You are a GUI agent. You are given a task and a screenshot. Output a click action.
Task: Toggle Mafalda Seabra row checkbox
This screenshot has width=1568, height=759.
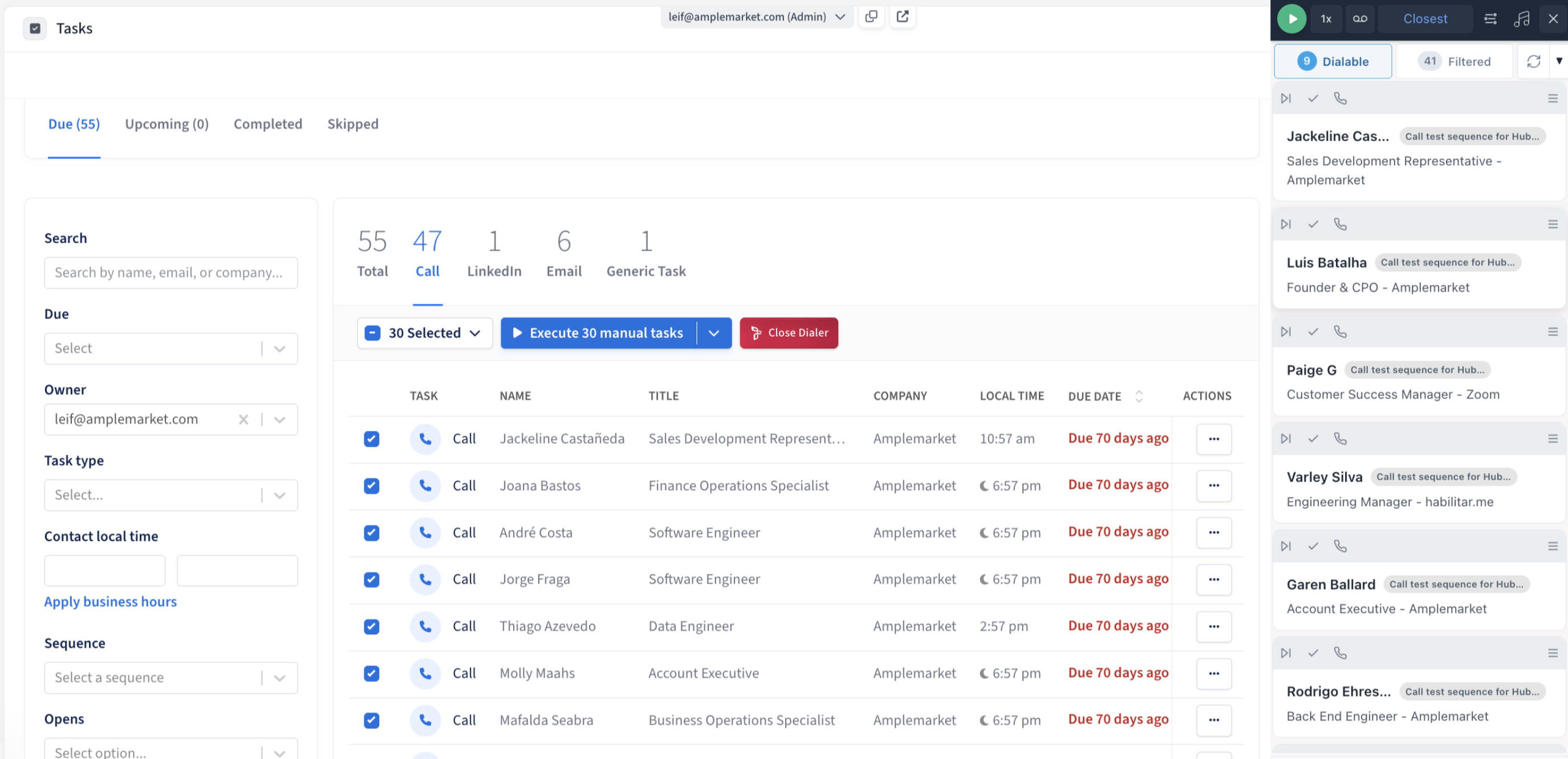pyautogui.click(x=371, y=720)
